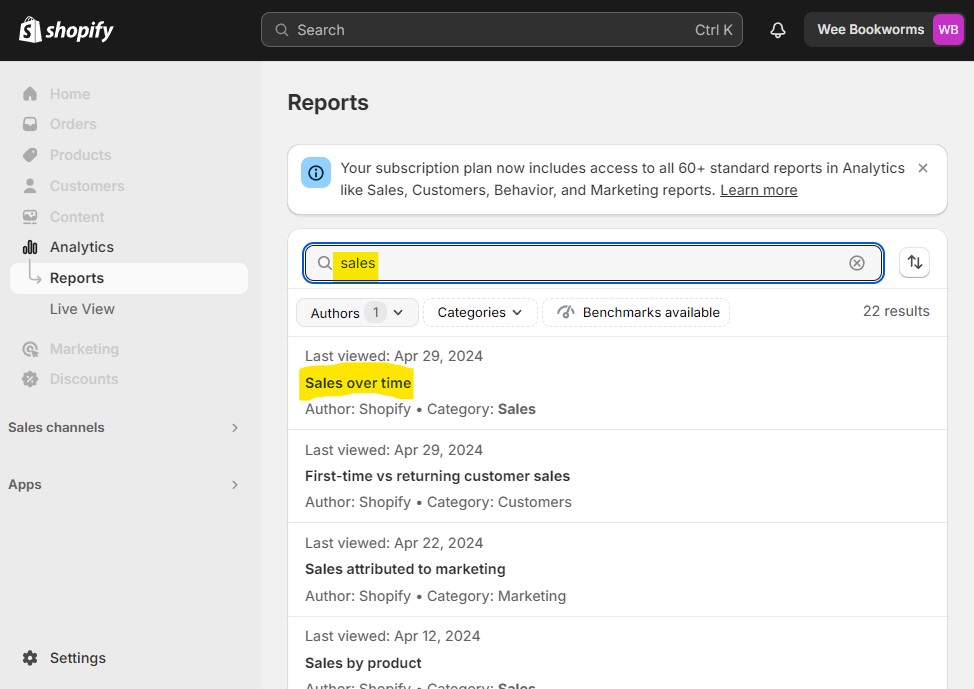Go to Home in sidebar
This screenshot has width=974, height=689.
tap(70, 94)
